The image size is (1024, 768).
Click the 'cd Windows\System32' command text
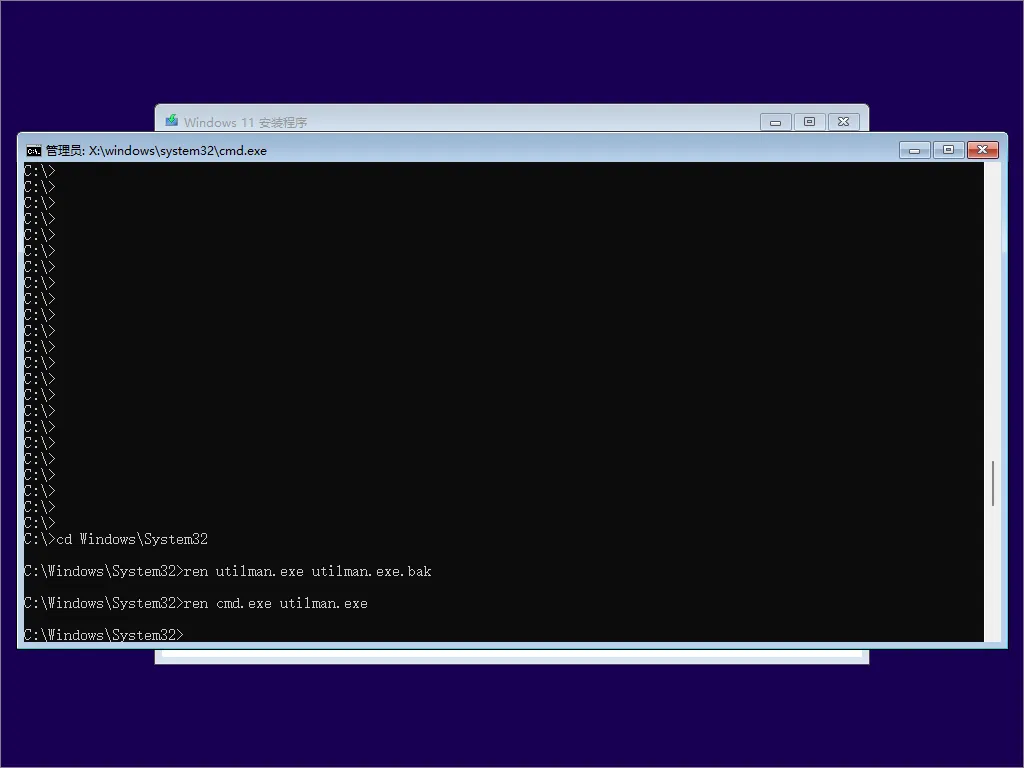[x=130, y=539]
